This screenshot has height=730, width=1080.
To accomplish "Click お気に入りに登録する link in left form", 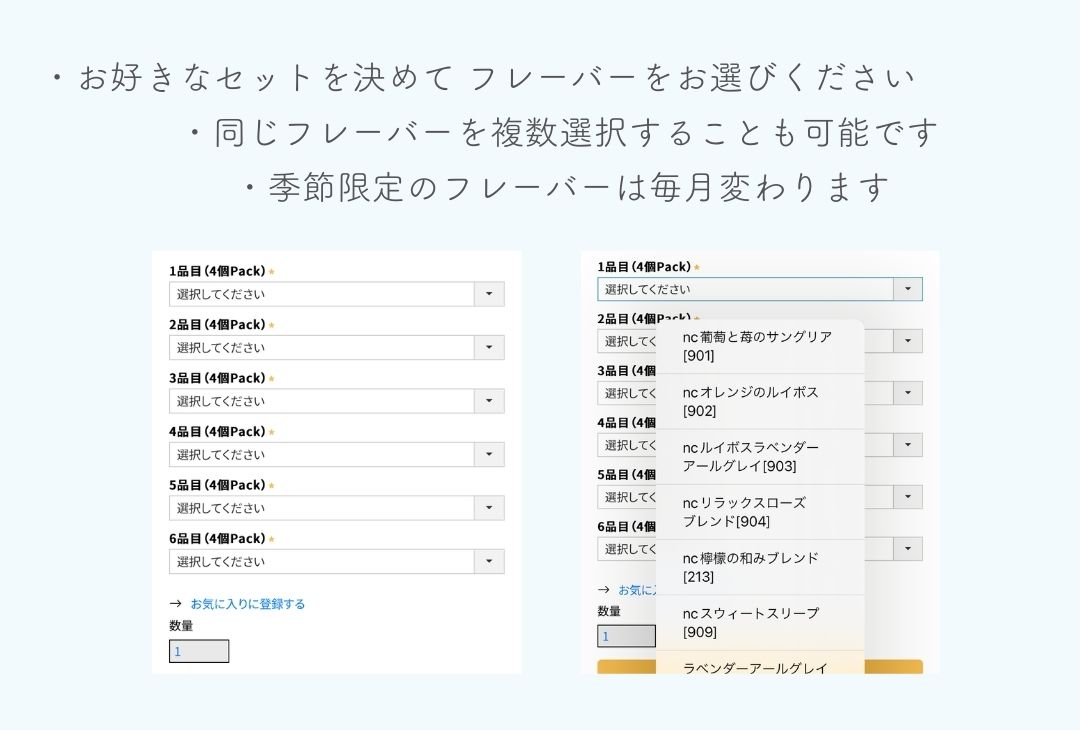I will (247, 604).
